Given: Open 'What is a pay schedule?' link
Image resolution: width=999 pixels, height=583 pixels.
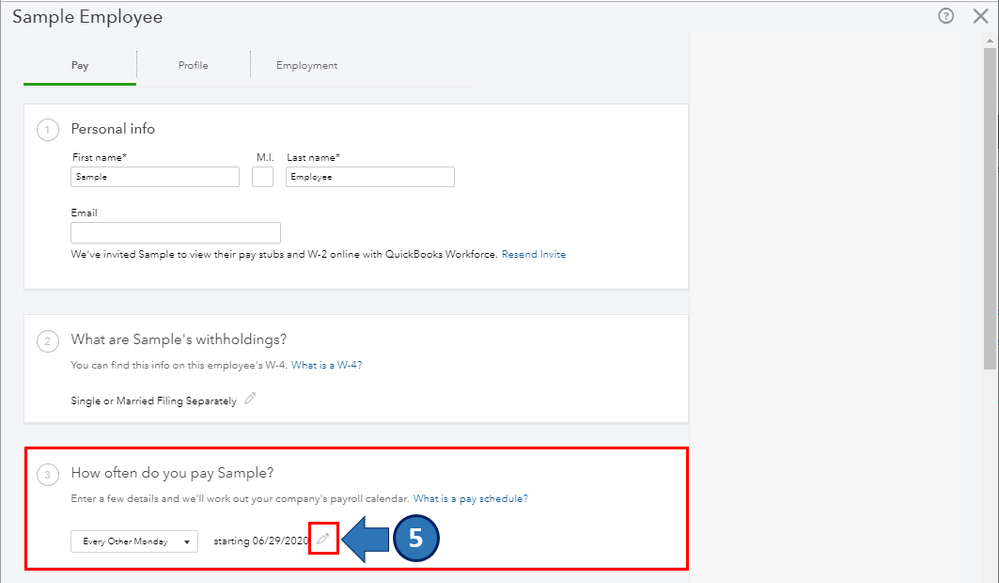Looking at the screenshot, I should [471, 498].
